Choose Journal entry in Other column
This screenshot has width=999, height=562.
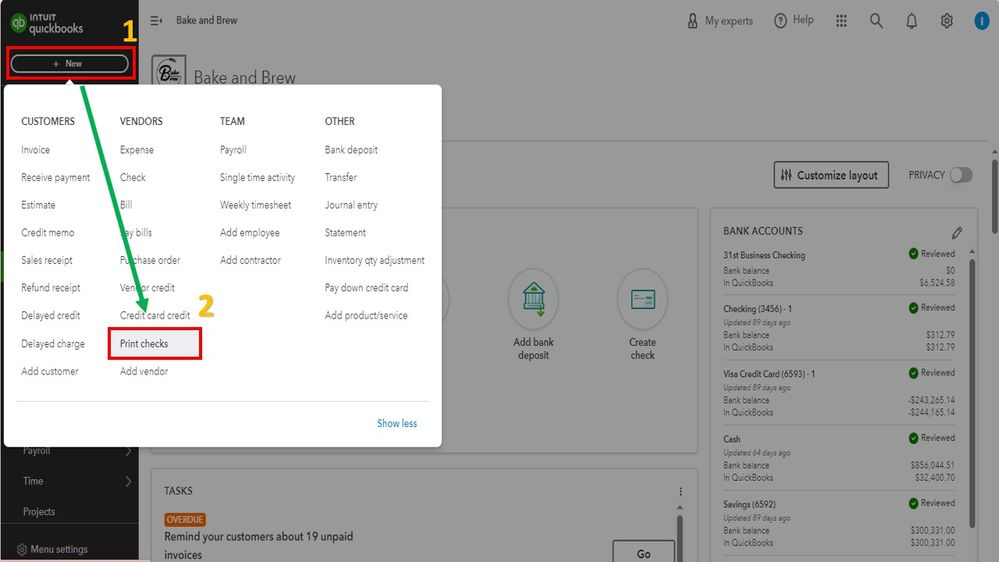pyautogui.click(x=351, y=205)
